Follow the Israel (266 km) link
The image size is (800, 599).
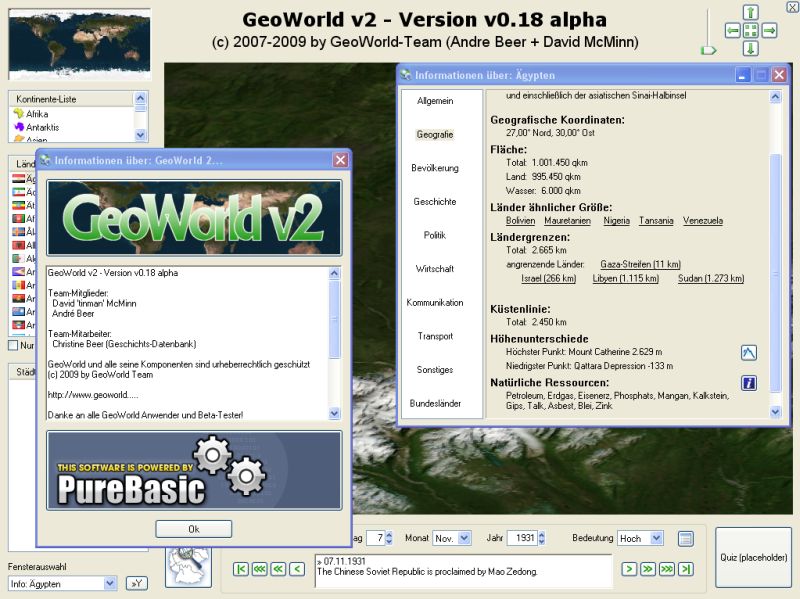(x=548, y=279)
